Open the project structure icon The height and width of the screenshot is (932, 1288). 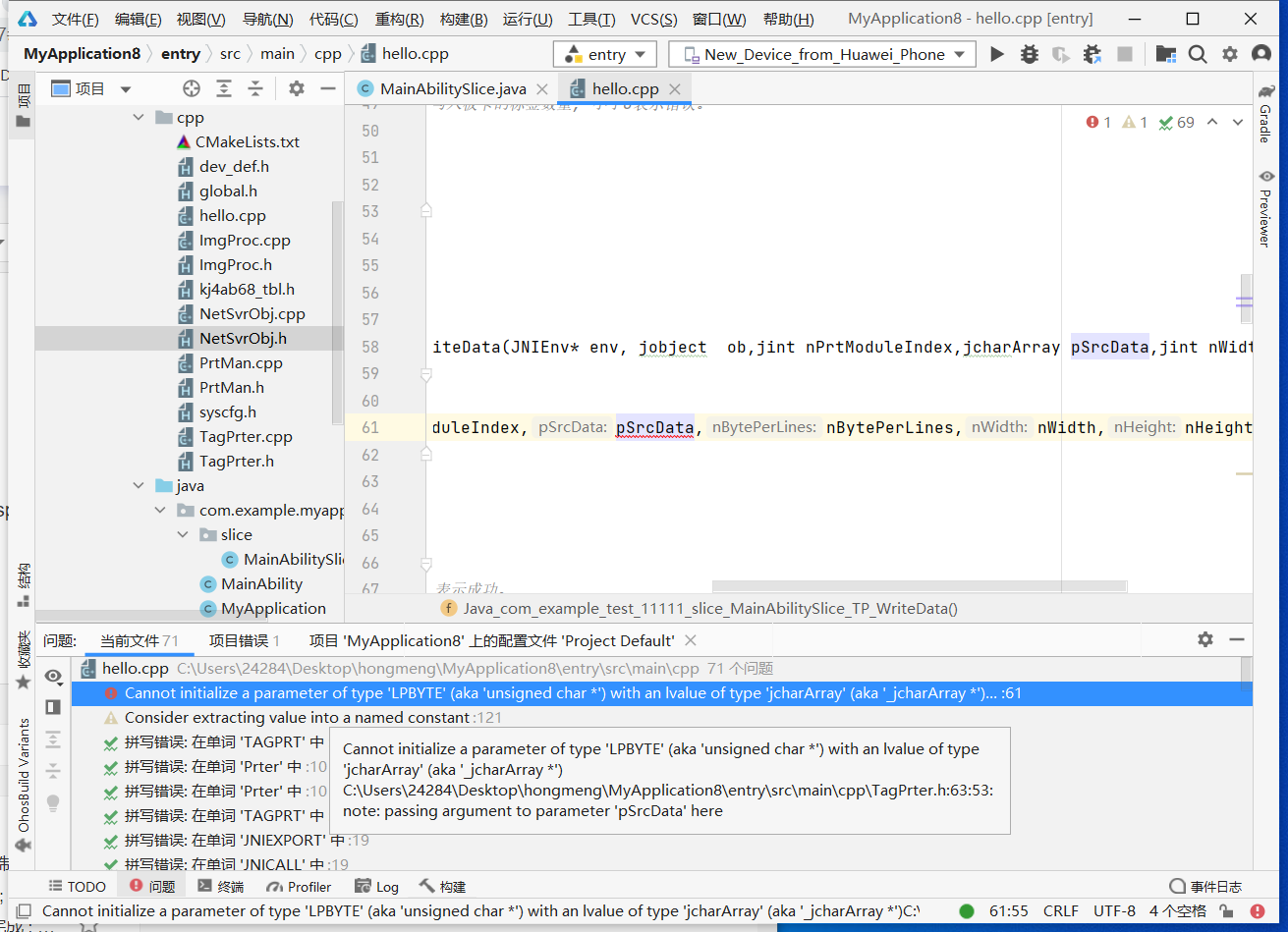[x=1166, y=54]
